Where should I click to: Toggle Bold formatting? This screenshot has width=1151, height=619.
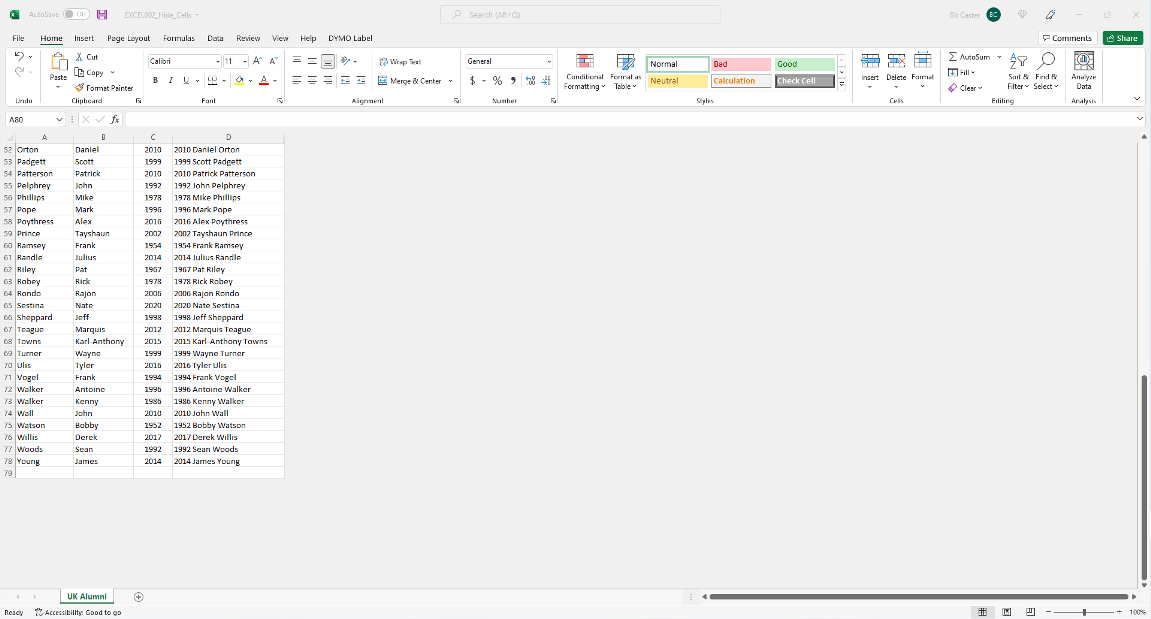point(156,81)
